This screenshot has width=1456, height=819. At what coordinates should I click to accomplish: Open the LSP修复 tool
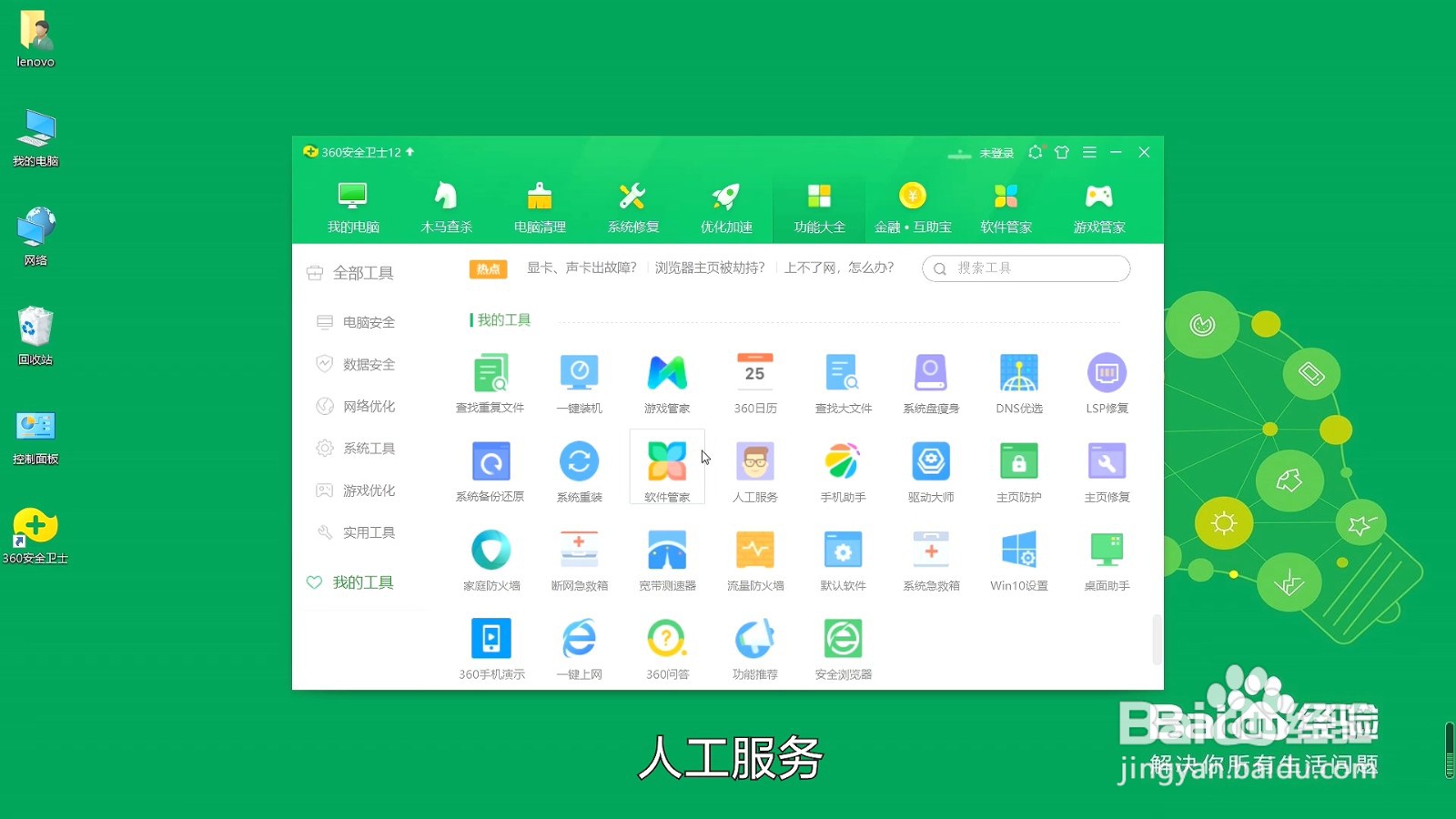click(1107, 383)
